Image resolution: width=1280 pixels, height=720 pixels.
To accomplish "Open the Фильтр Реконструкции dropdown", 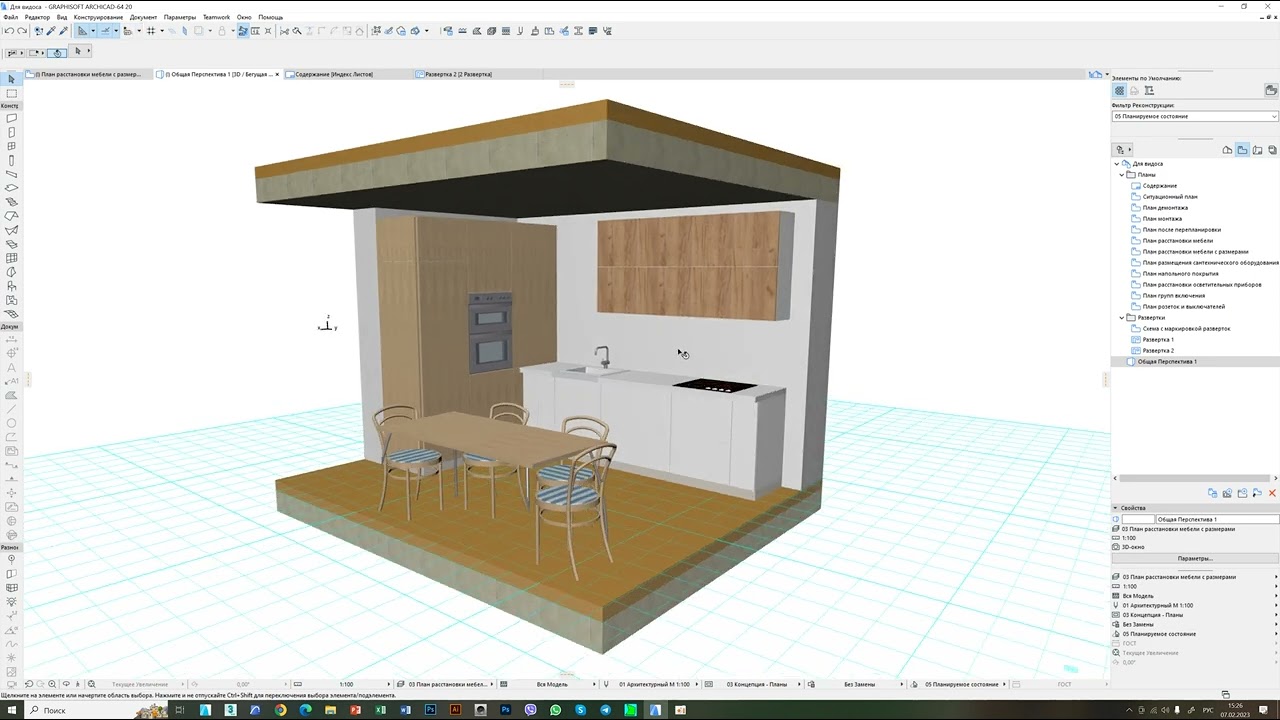I will click(x=1195, y=116).
